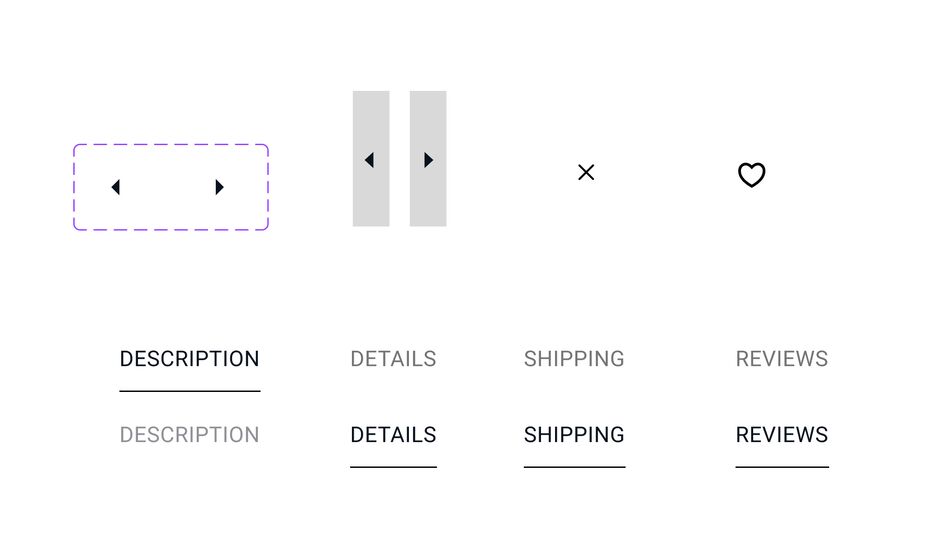Image resolution: width=935 pixels, height=556 pixels.
Task: Click the underline beneath bottom-row SHIPPING
Action: pyautogui.click(x=574, y=467)
